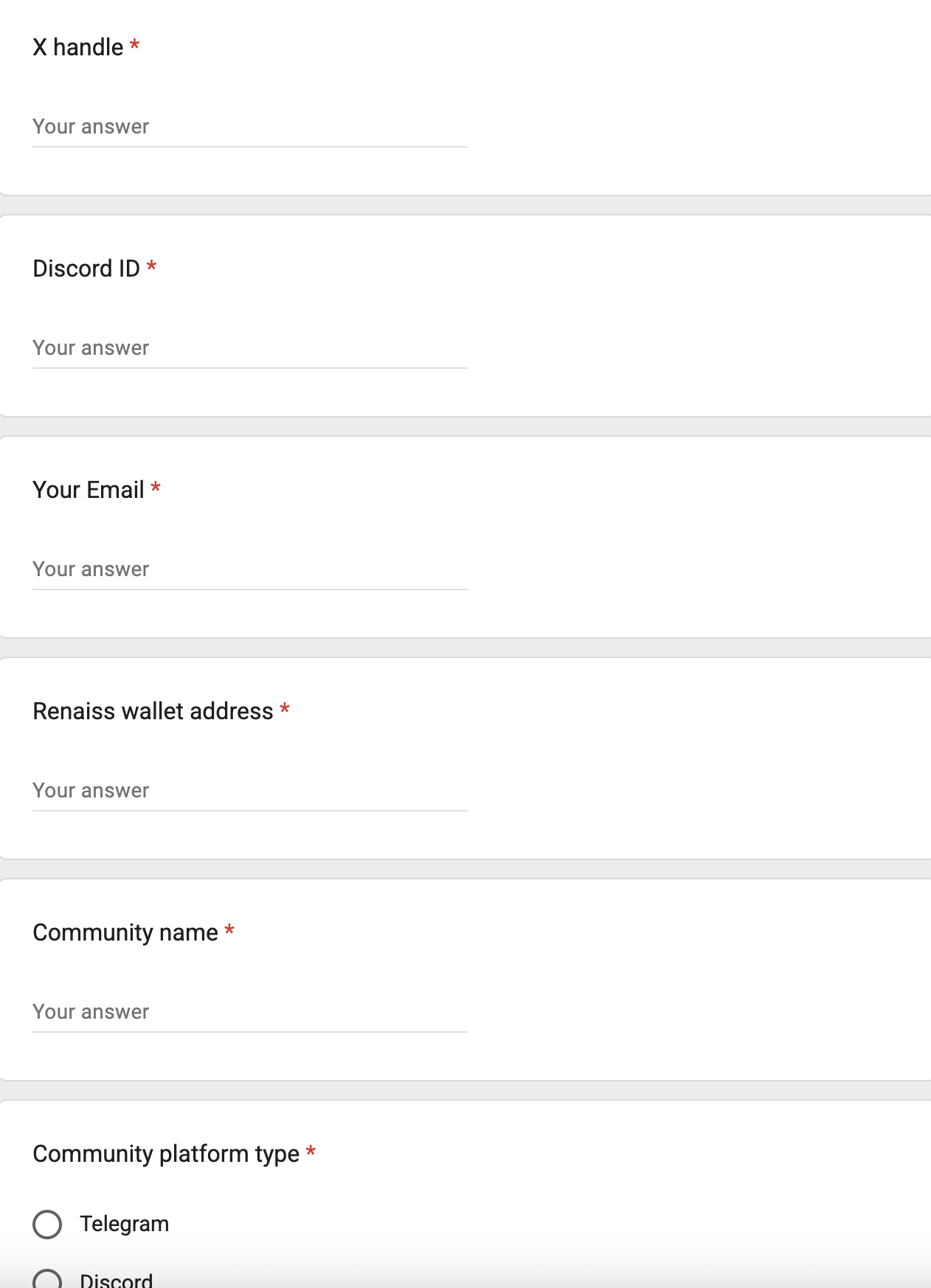Click the Discord ID question heading
Viewport: 931px width, 1288px height.
point(86,269)
